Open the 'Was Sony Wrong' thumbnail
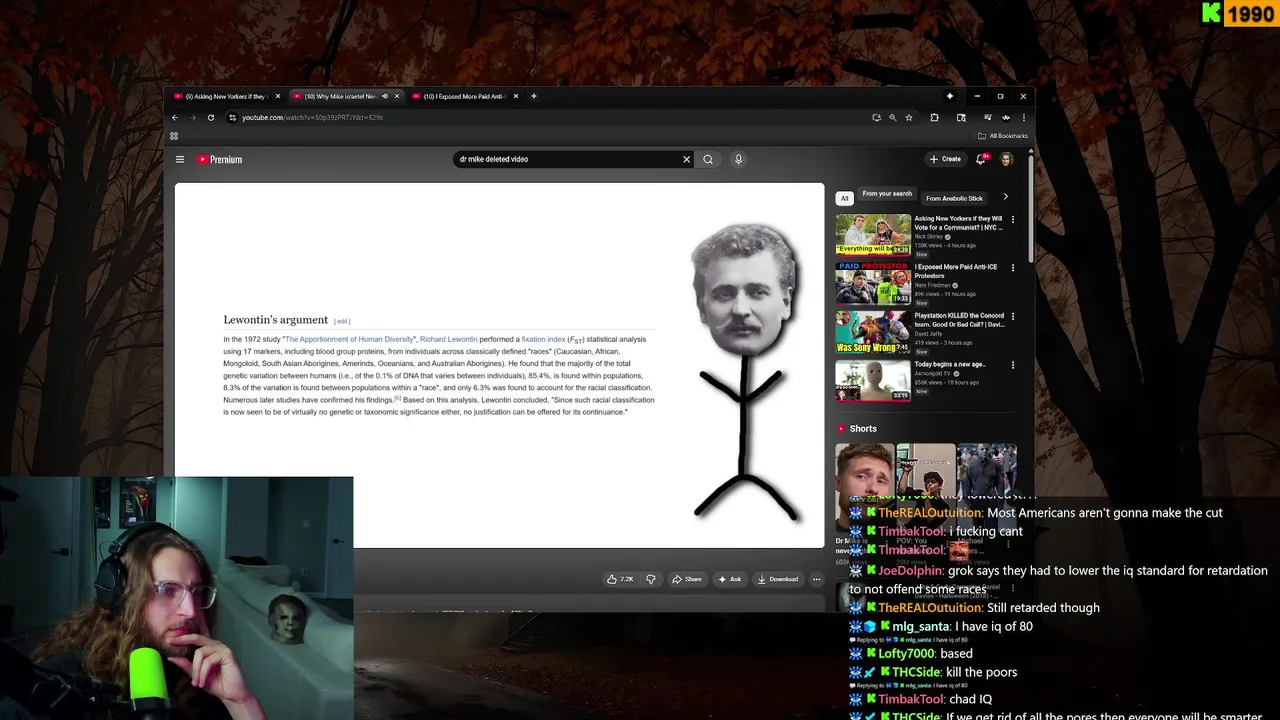Screen dimensions: 1280x720 (873, 332)
